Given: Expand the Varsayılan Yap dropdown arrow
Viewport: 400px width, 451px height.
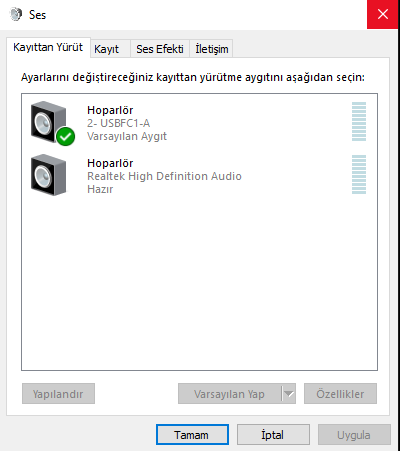Looking at the screenshot, I should (289, 394).
